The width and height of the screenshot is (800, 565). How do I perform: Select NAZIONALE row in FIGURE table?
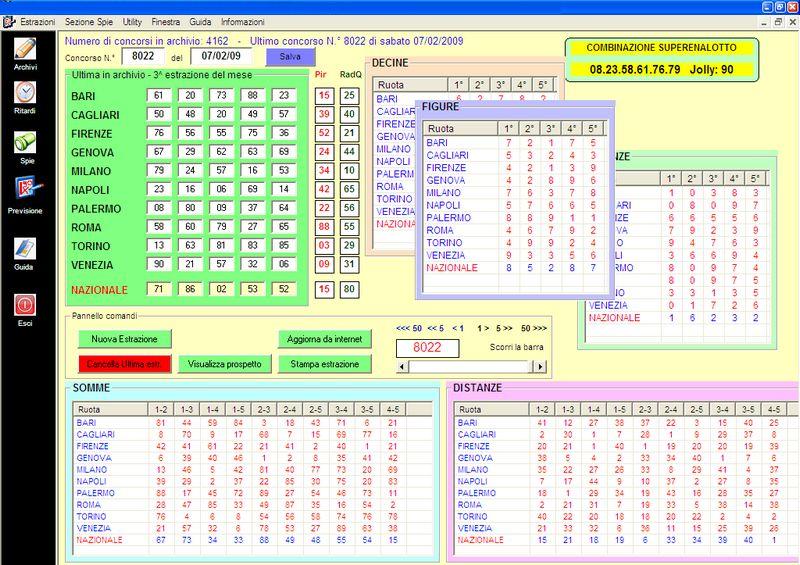(515, 268)
